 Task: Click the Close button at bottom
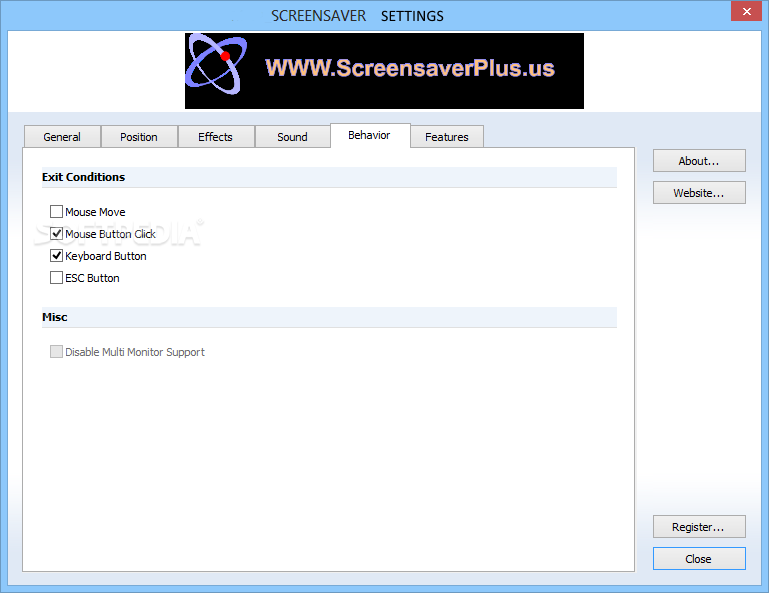pyautogui.click(x=699, y=559)
